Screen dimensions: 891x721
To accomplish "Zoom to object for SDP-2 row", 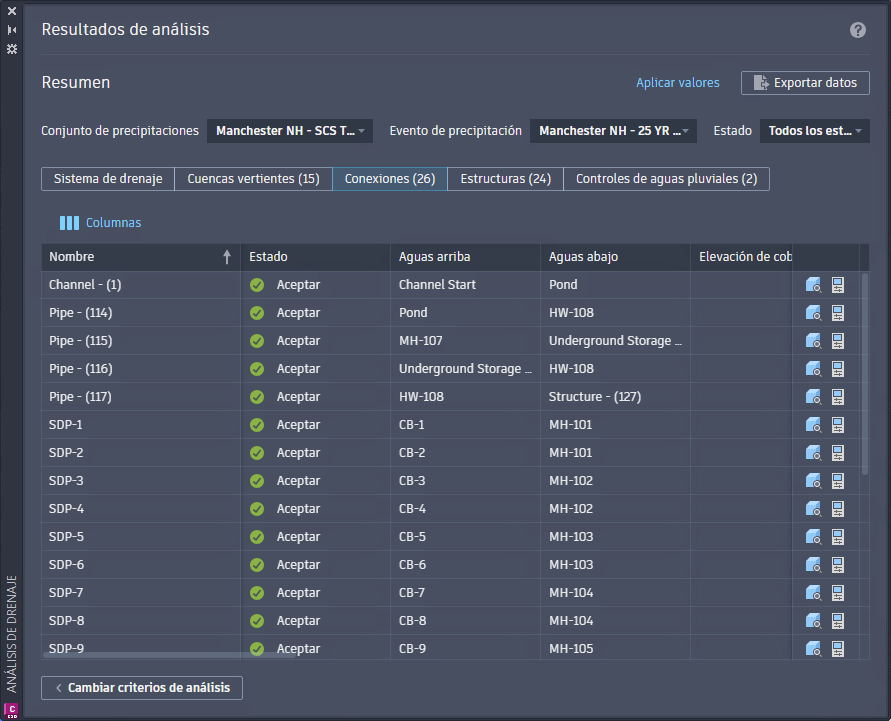I will [x=813, y=453].
